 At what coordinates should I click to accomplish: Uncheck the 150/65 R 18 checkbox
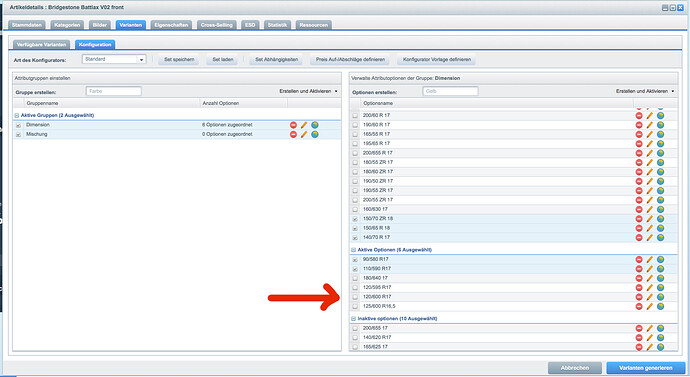355,228
